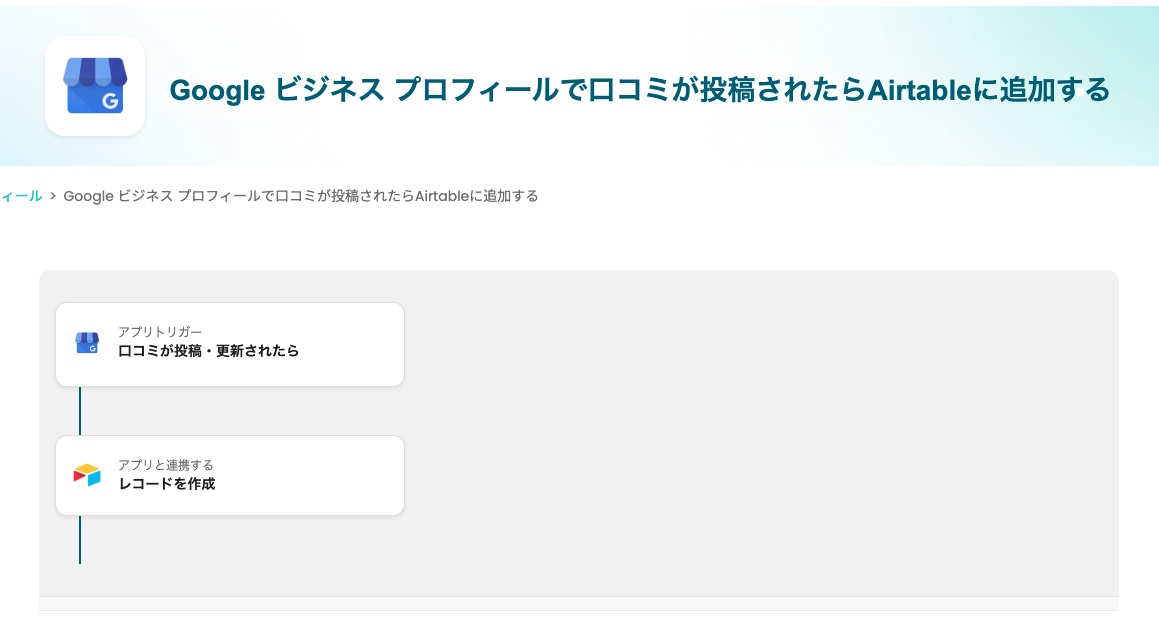This screenshot has height=634, width=1159.
Task: Click the small storefront icon in trigger card
Action: (87, 343)
